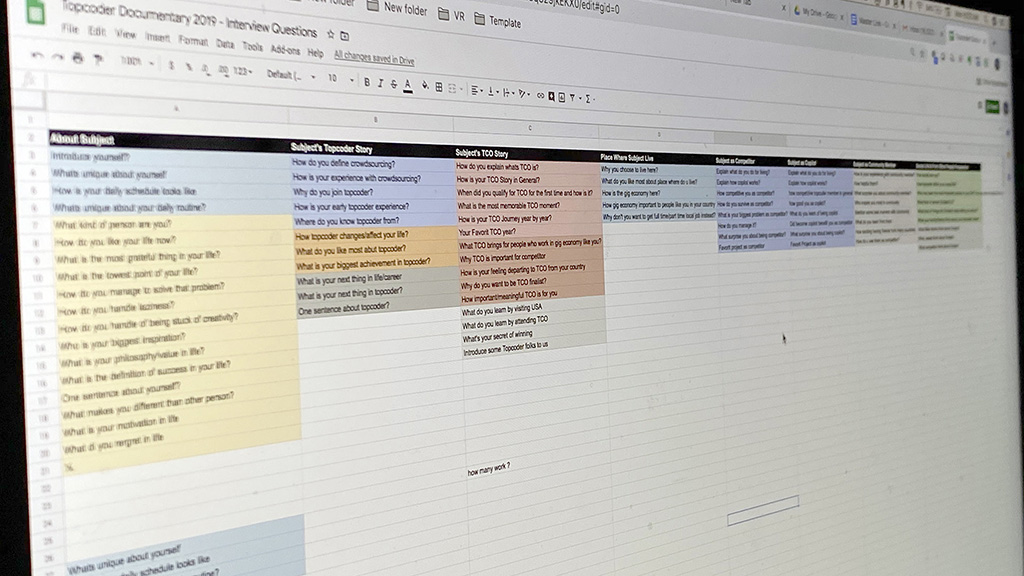The image size is (1024, 576).
Task: Undo the last action
Action: coord(38,56)
